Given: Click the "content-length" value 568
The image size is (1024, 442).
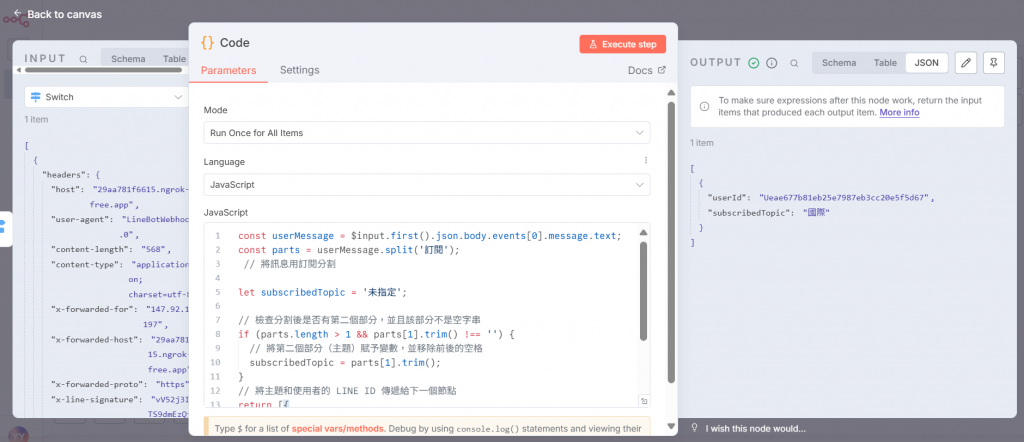Looking at the screenshot, I should click(155, 249).
